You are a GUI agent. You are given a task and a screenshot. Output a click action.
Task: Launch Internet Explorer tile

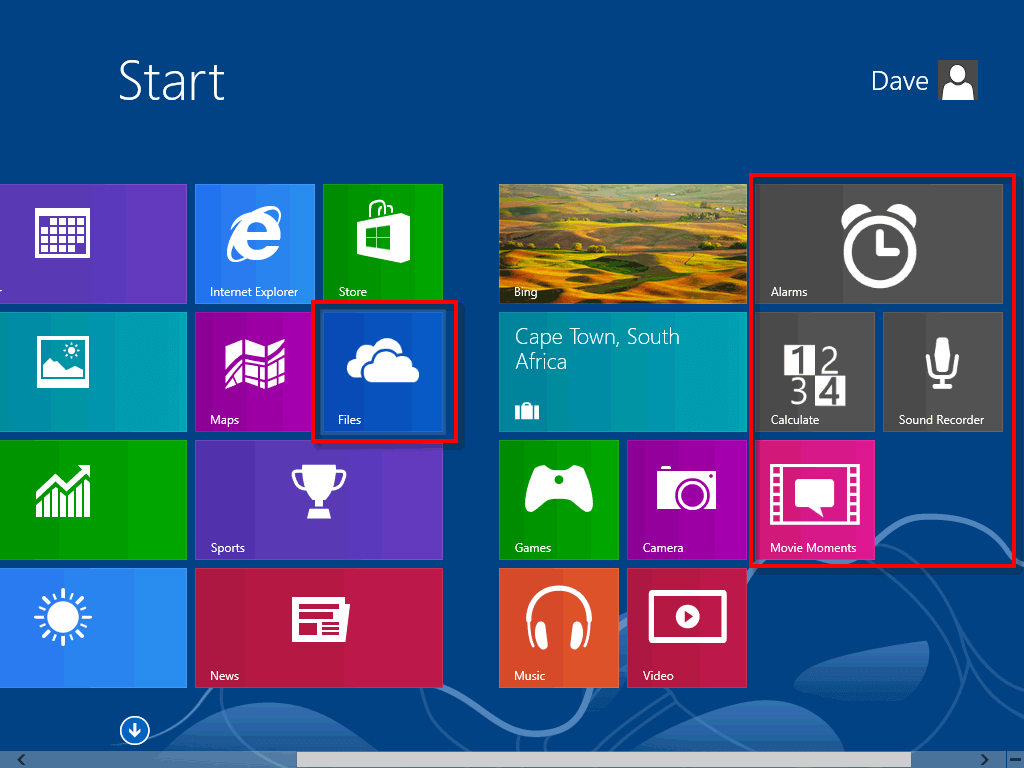(x=255, y=244)
